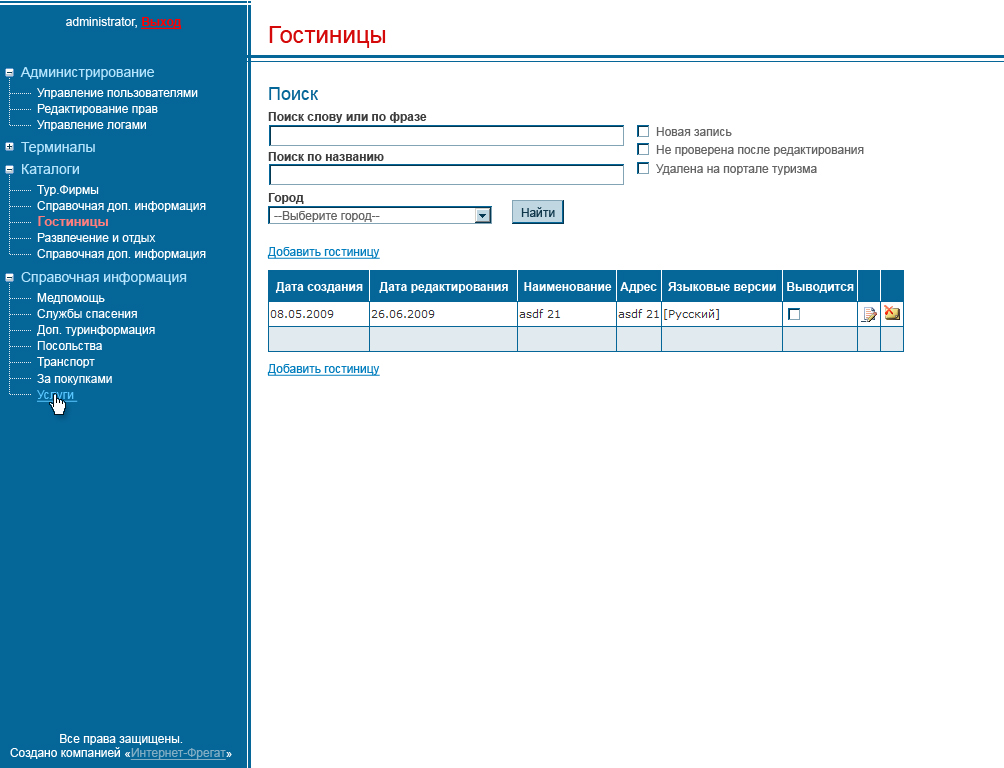This screenshot has width=1004, height=768.
Task: Select the 26.06.2009 edit date cell
Action: coord(444,315)
